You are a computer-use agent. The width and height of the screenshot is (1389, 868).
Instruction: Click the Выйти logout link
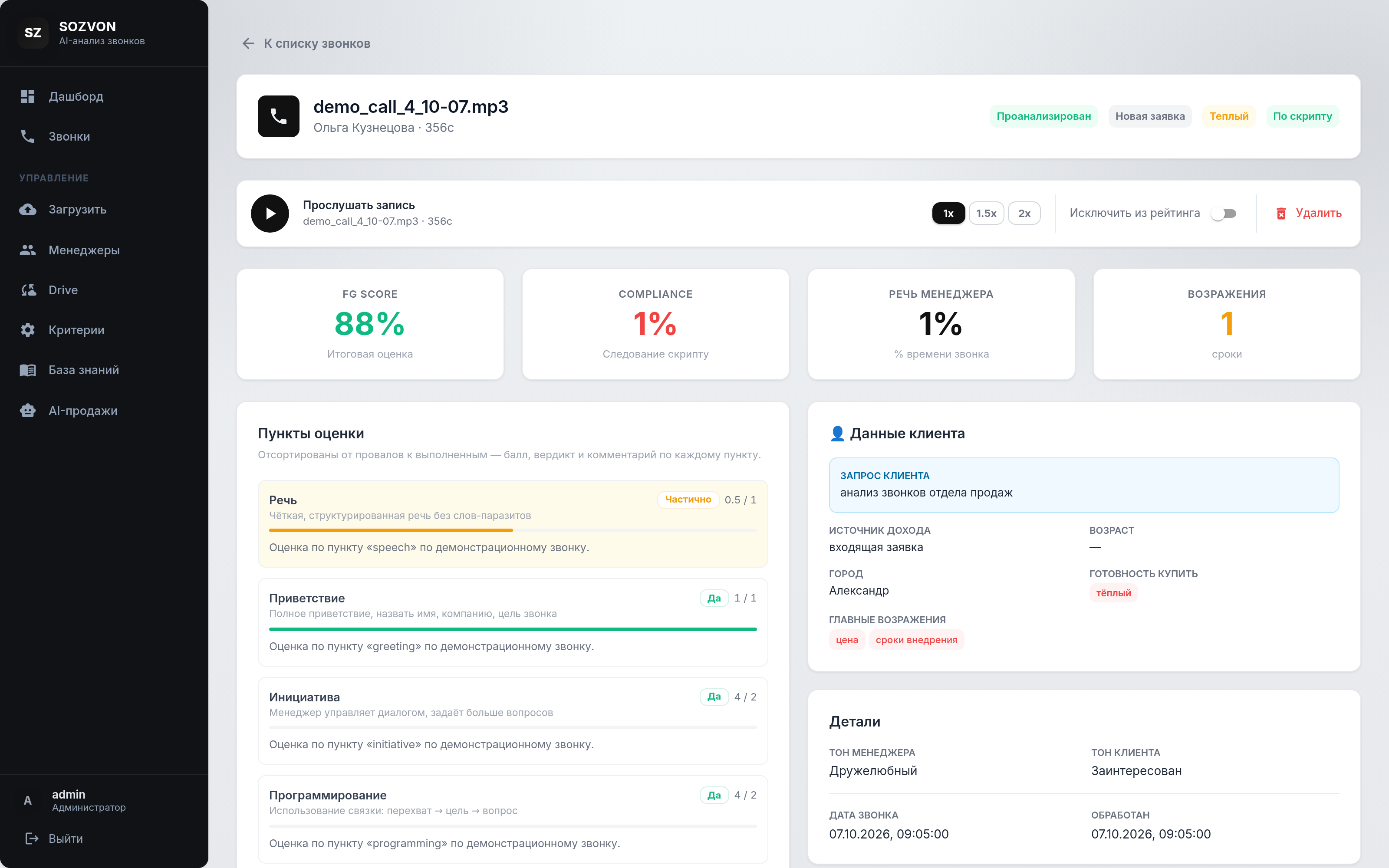click(55, 838)
